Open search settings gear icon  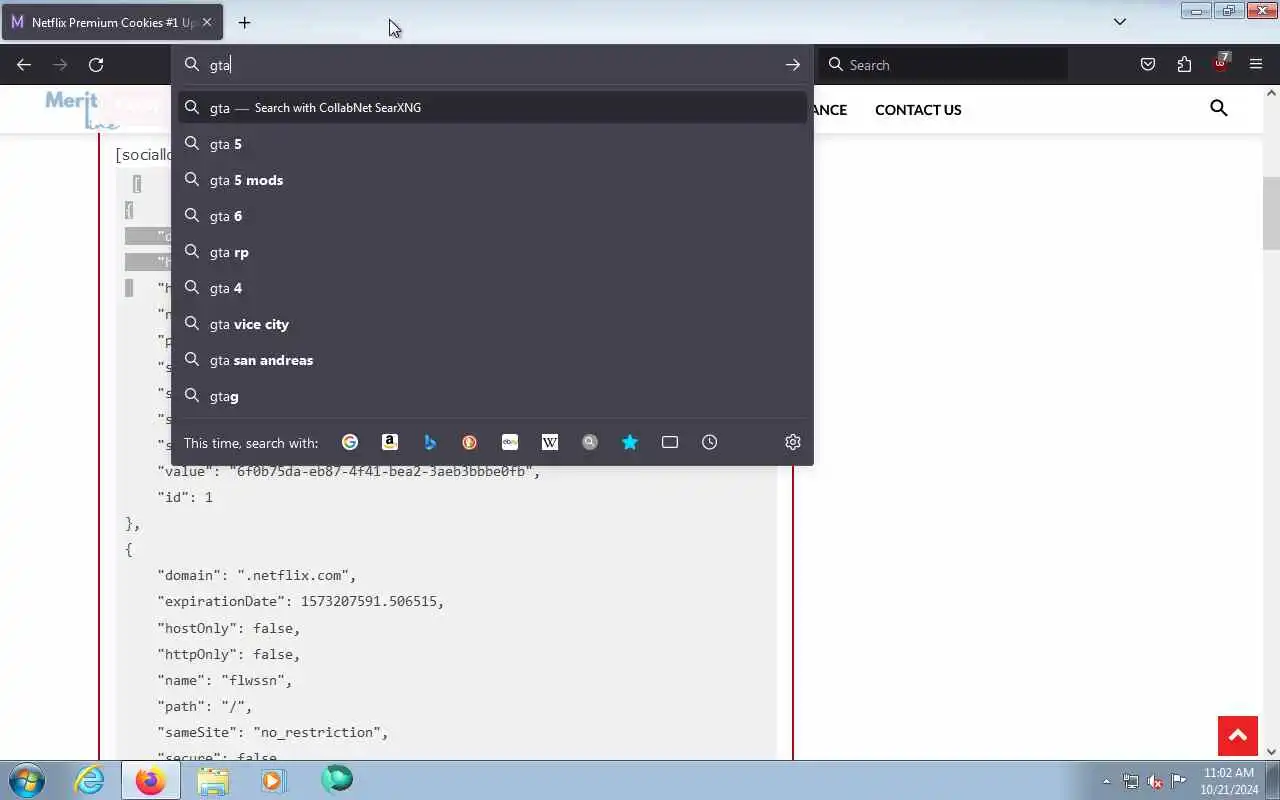(793, 442)
